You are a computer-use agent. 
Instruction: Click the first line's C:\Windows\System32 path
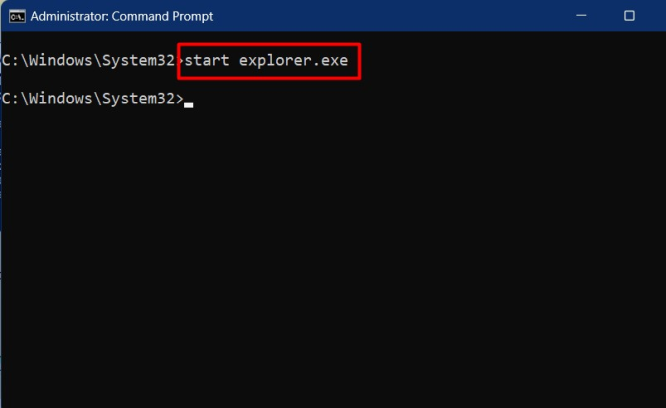coord(89,61)
